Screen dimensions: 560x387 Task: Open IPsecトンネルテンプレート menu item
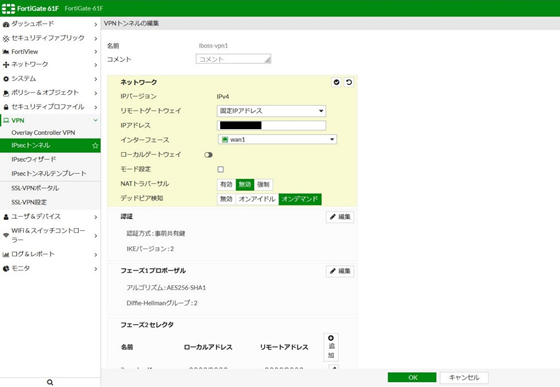(x=50, y=174)
